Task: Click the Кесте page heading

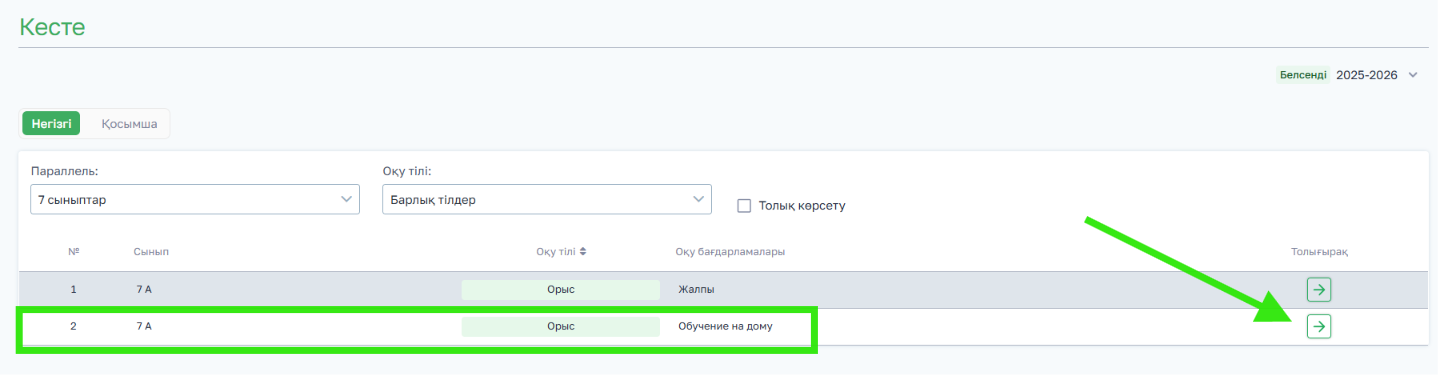Action: pos(53,27)
